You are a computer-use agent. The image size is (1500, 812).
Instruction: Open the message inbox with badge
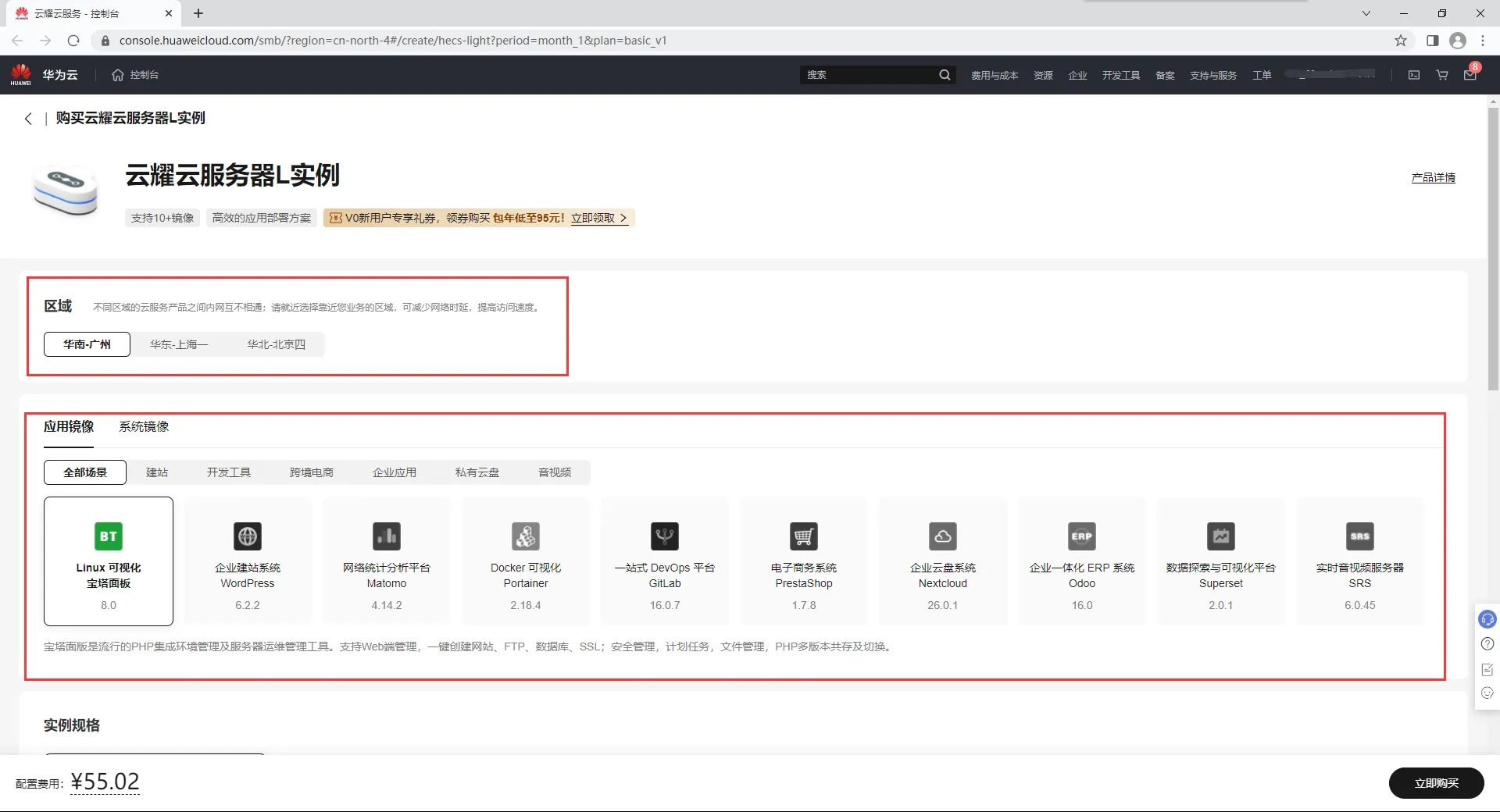1470,73
